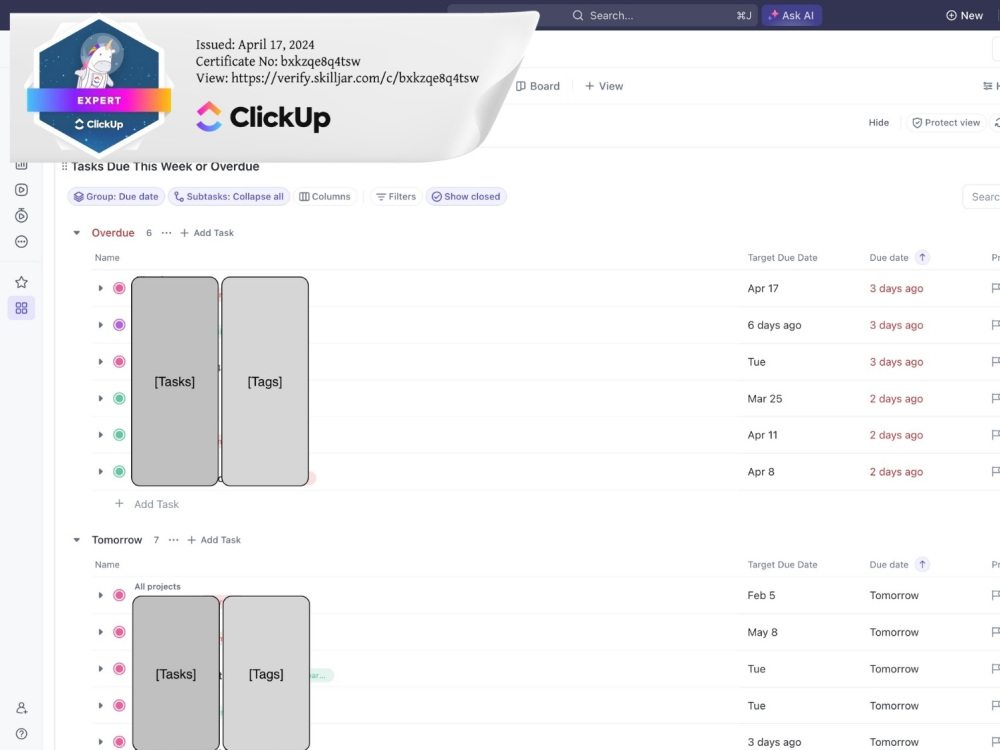Click the ellipsis icon in the sidebar
1000x750 pixels.
21,241
